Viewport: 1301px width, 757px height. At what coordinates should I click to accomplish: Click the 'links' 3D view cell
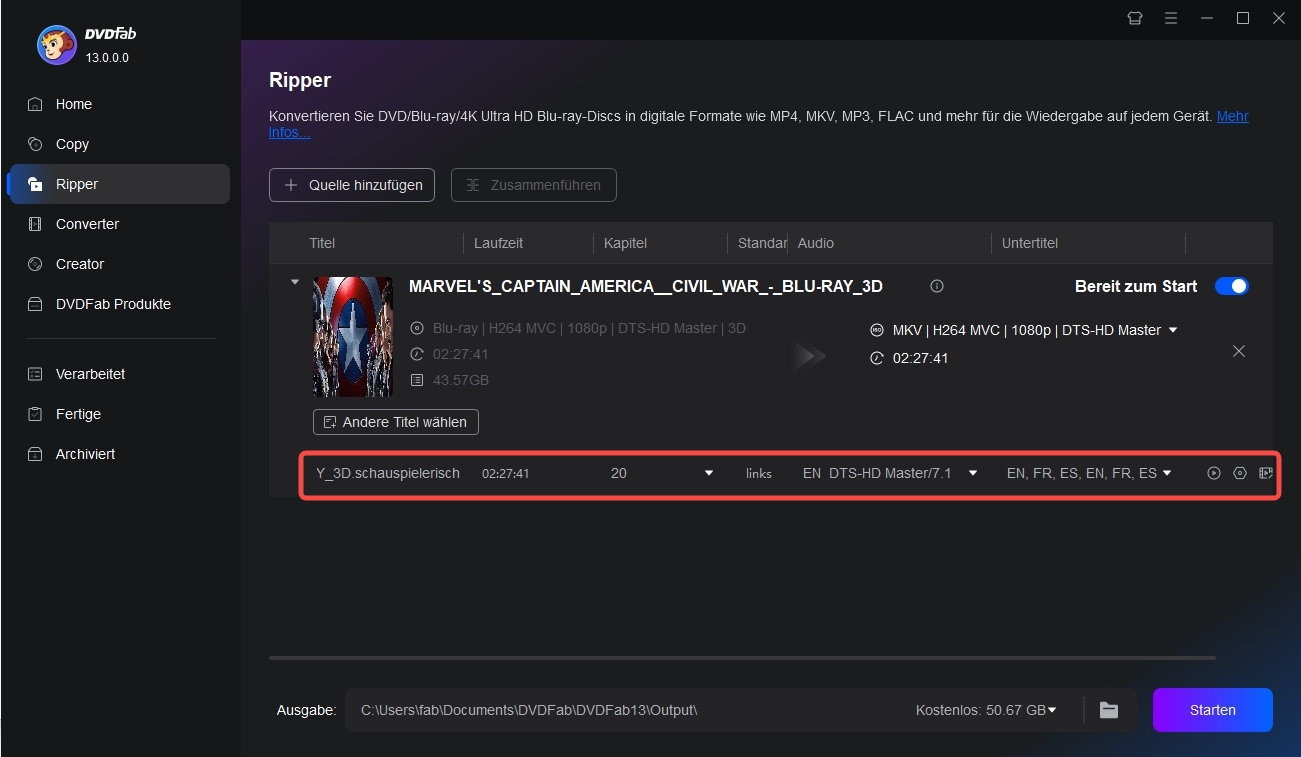point(759,473)
